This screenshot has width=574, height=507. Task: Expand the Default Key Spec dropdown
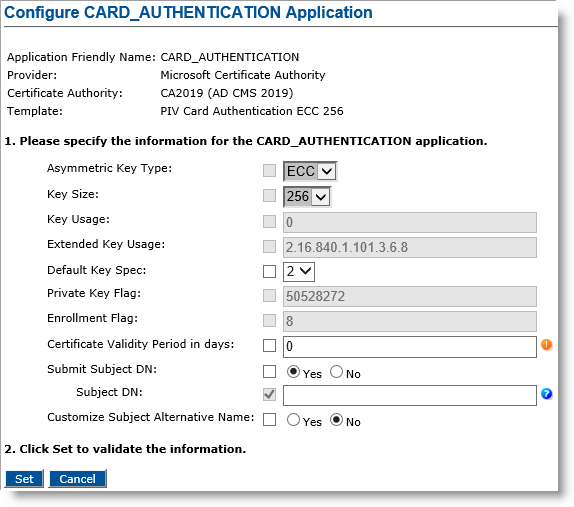tap(299, 272)
